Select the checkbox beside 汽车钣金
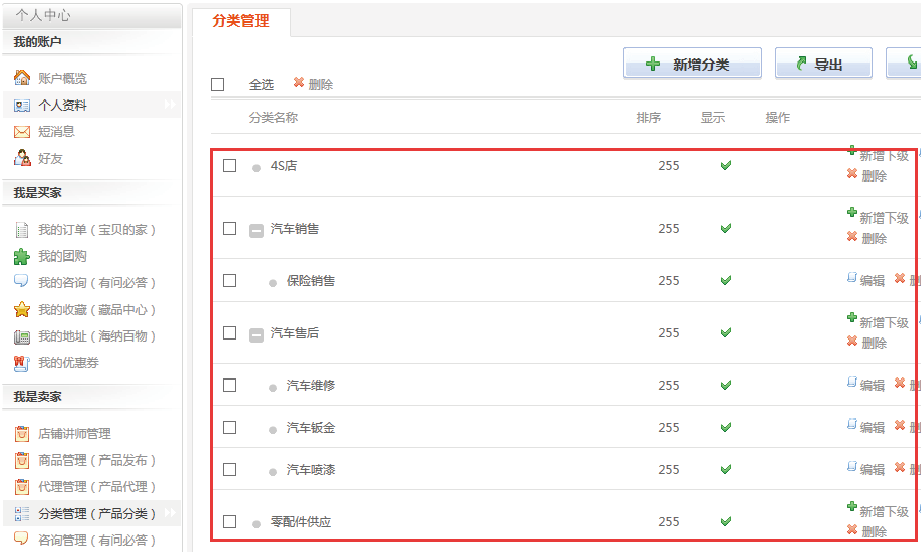The width and height of the screenshot is (921, 552). [x=230, y=428]
